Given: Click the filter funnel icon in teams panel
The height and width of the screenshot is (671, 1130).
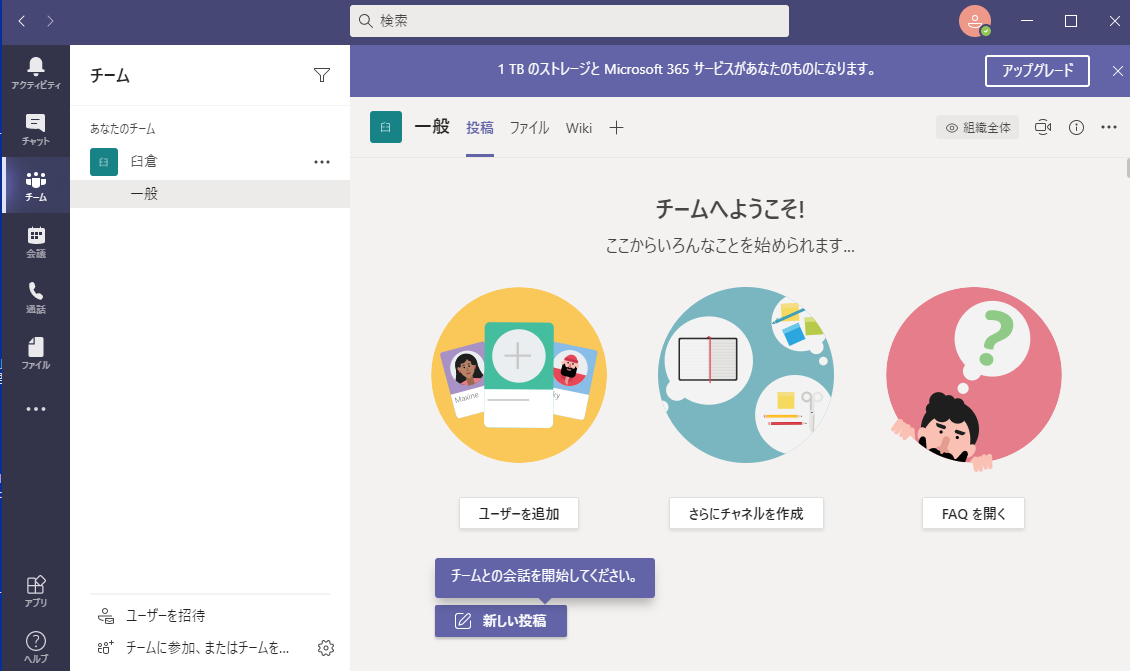Looking at the screenshot, I should pyautogui.click(x=321, y=75).
